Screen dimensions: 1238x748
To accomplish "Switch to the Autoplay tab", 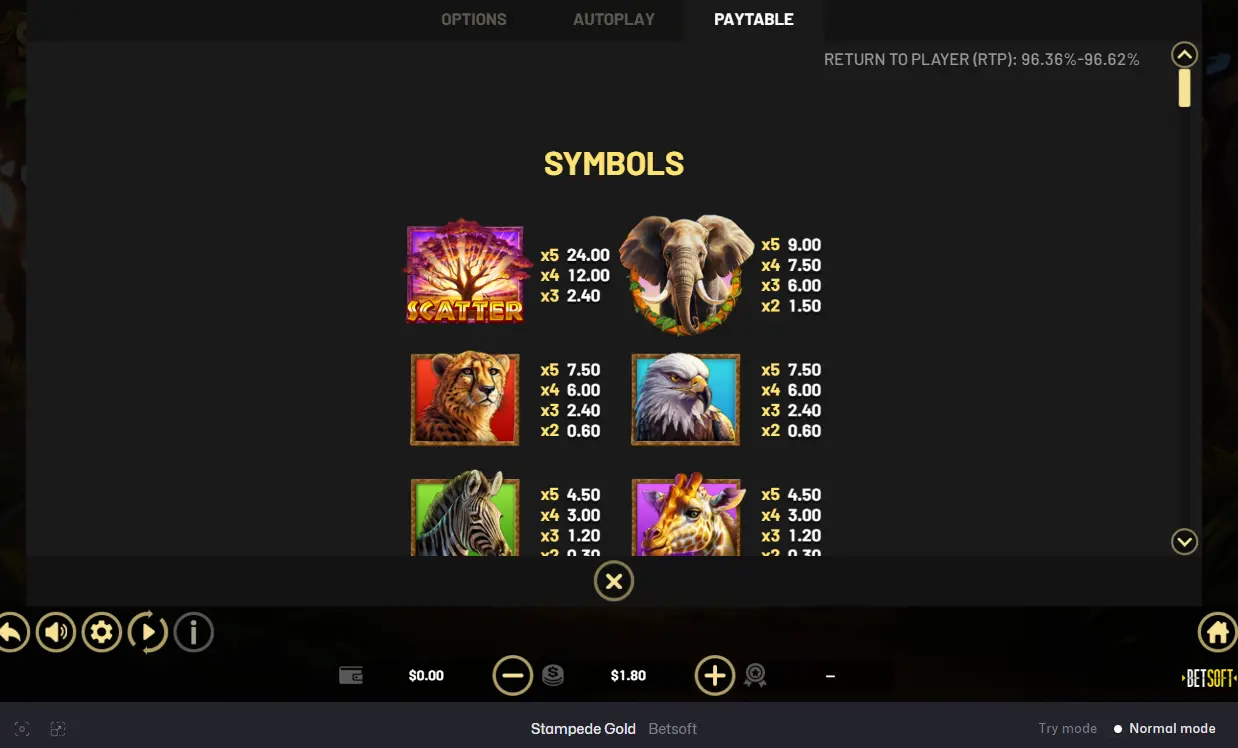I will [x=614, y=19].
